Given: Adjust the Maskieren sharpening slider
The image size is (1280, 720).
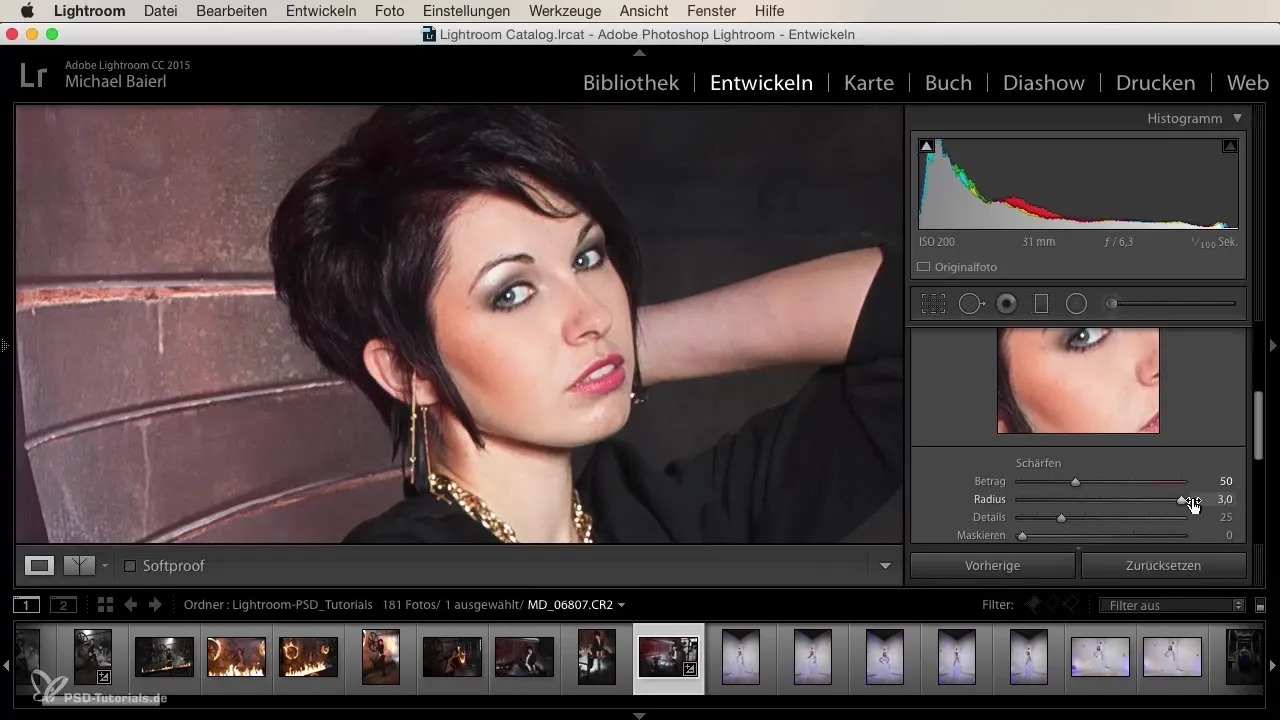Looking at the screenshot, I should pyautogui.click(x=1022, y=536).
